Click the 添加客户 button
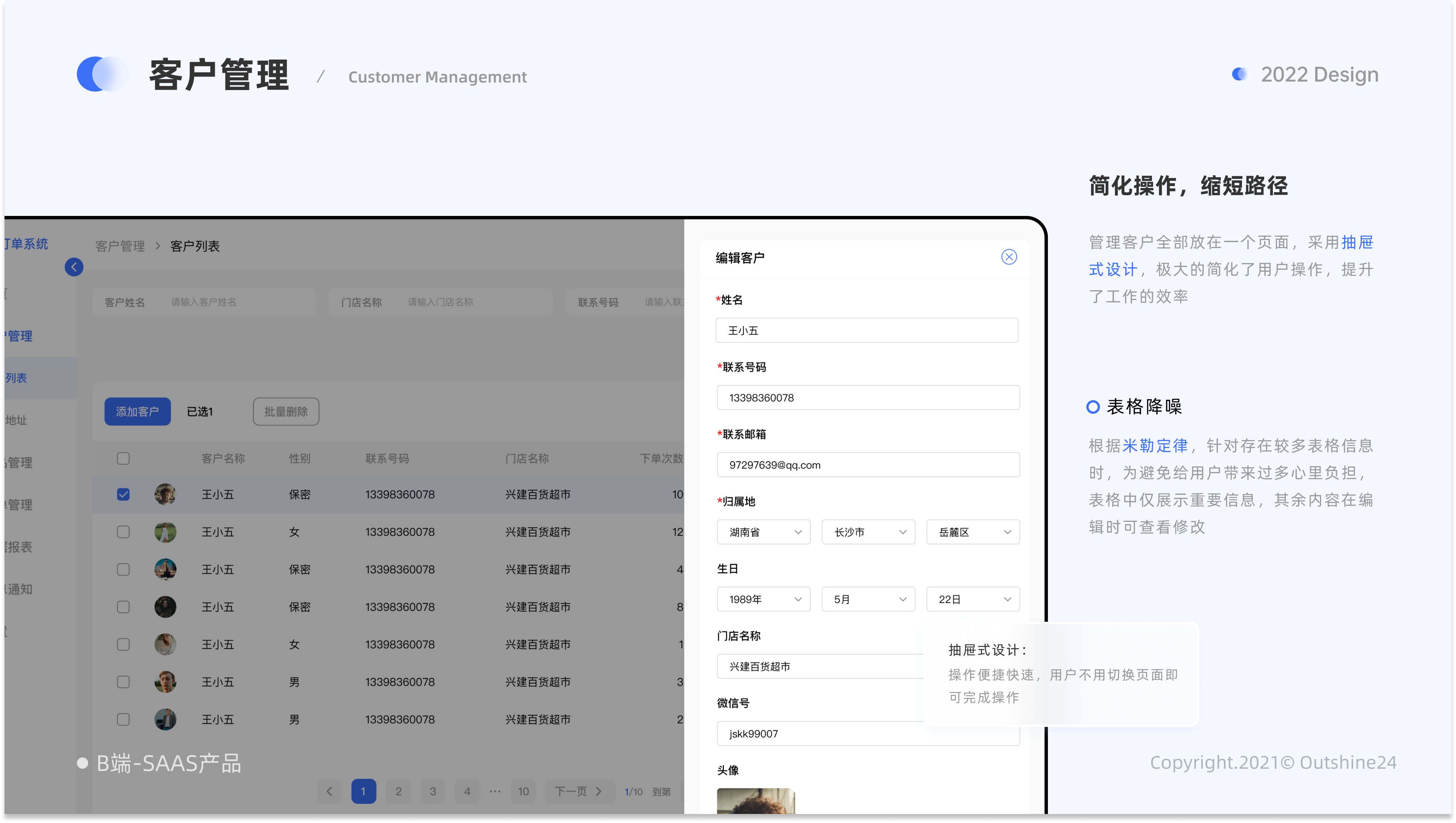The image size is (1456, 823). pyautogui.click(x=137, y=411)
